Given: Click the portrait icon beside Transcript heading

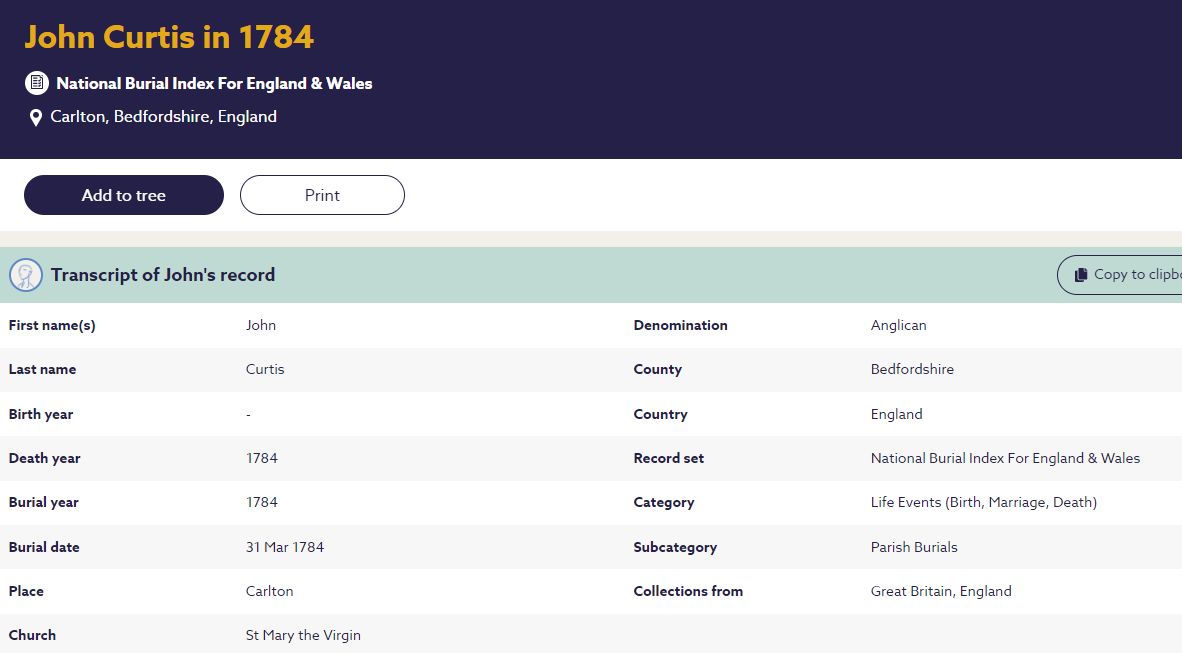Looking at the screenshot, I should (26, 275).
